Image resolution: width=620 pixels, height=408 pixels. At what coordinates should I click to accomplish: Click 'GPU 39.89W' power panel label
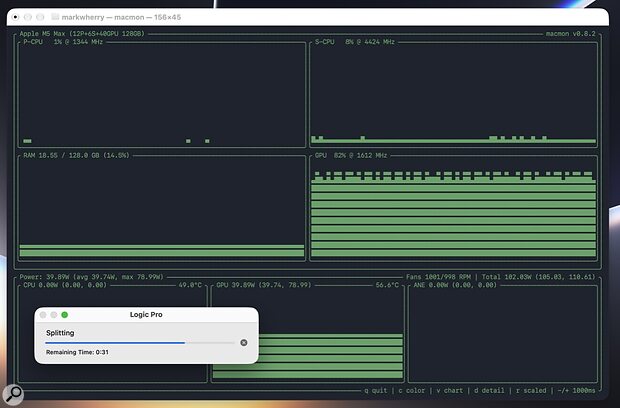264,285
